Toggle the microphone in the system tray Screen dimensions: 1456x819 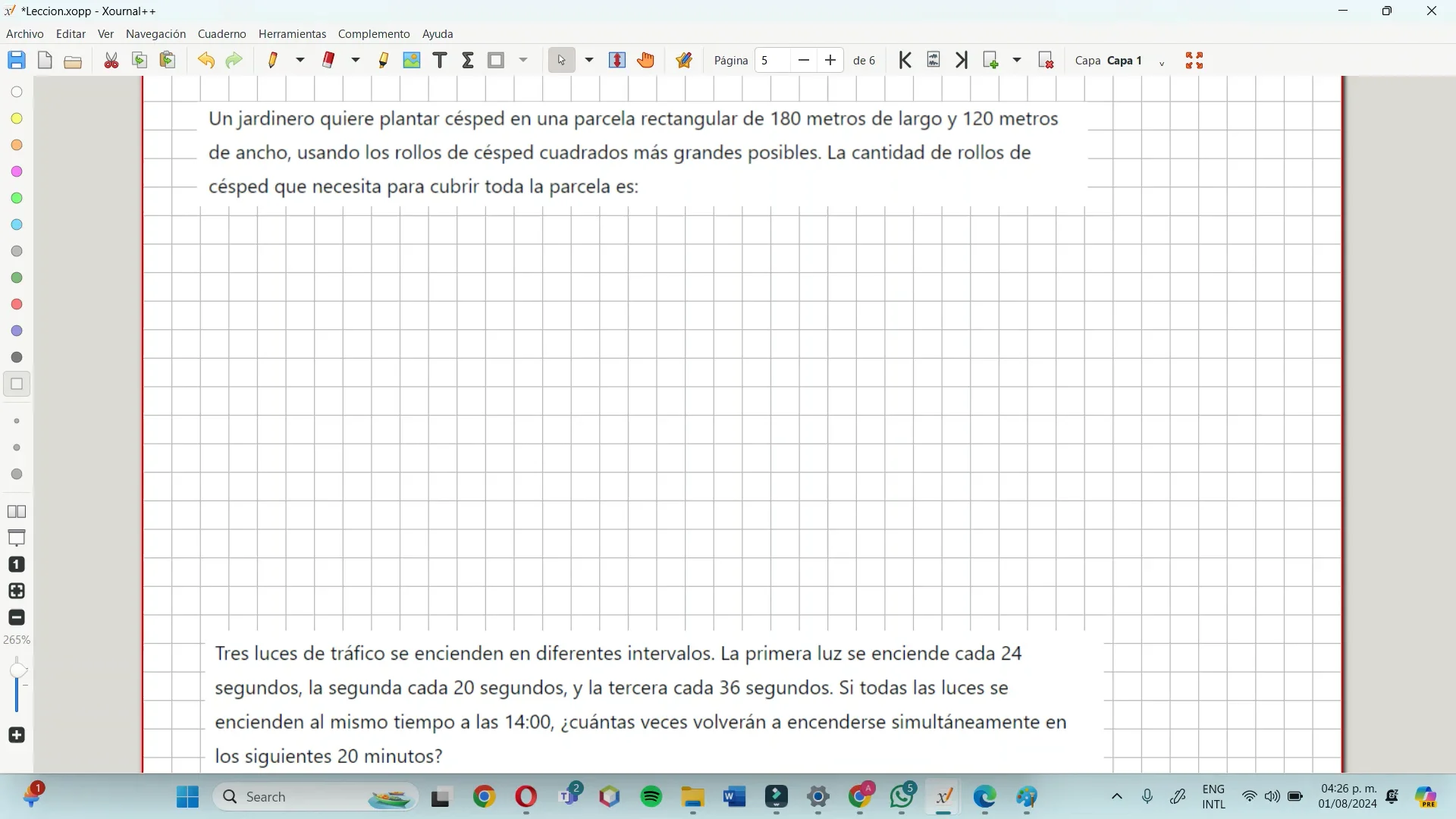point(1147,797)
